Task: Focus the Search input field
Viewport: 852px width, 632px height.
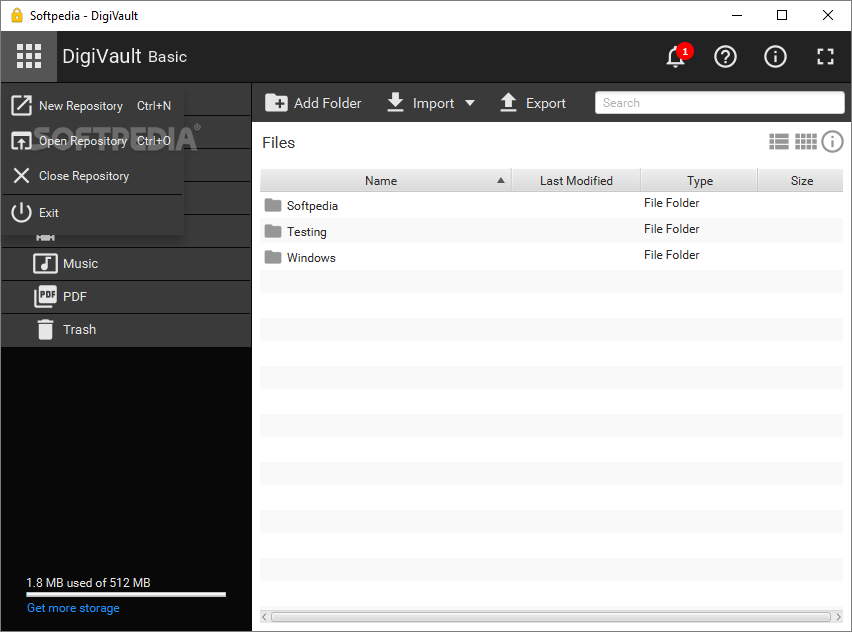Action: click(x=719, y=103)
